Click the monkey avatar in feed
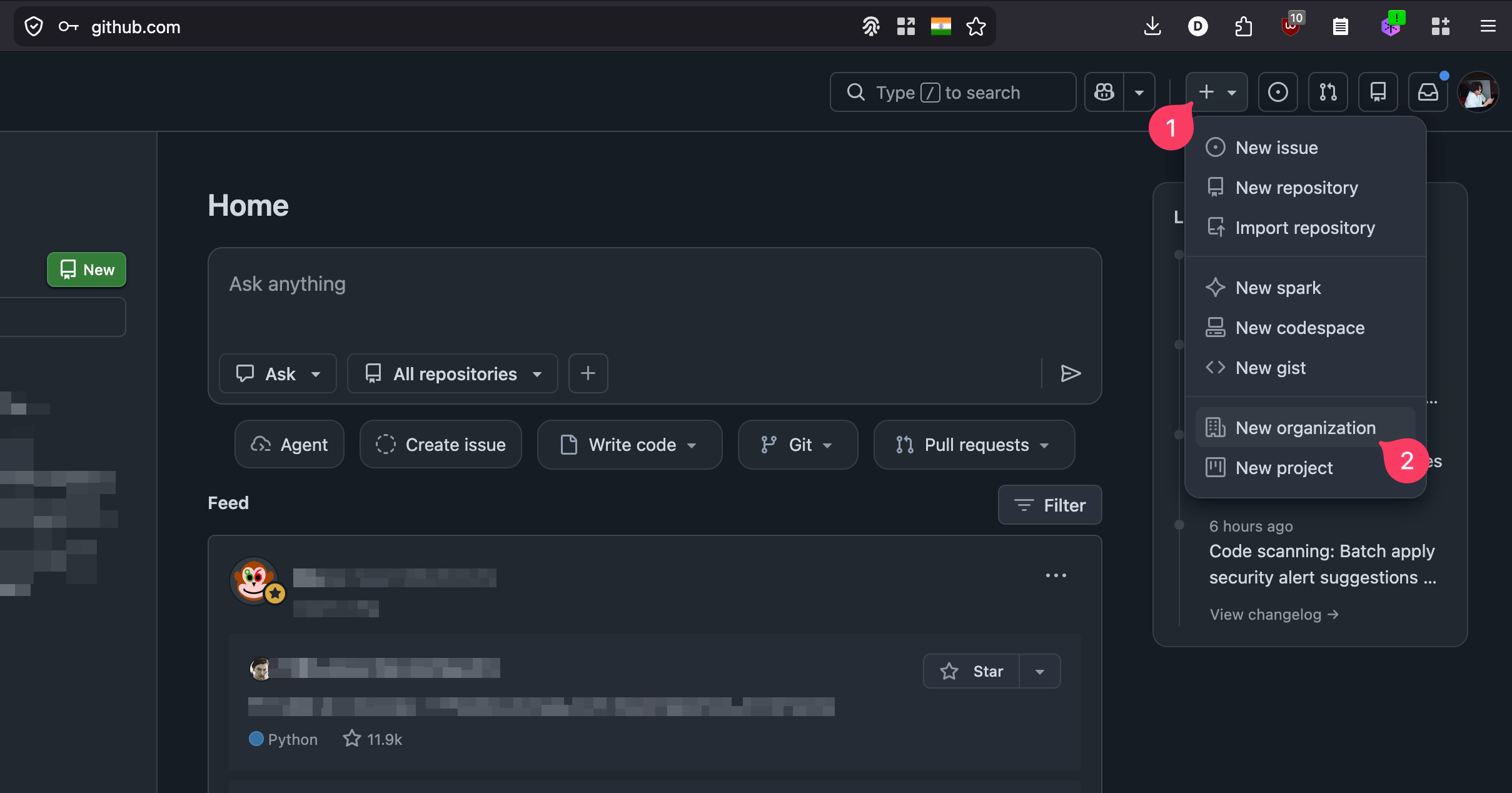 click(254, 580)
